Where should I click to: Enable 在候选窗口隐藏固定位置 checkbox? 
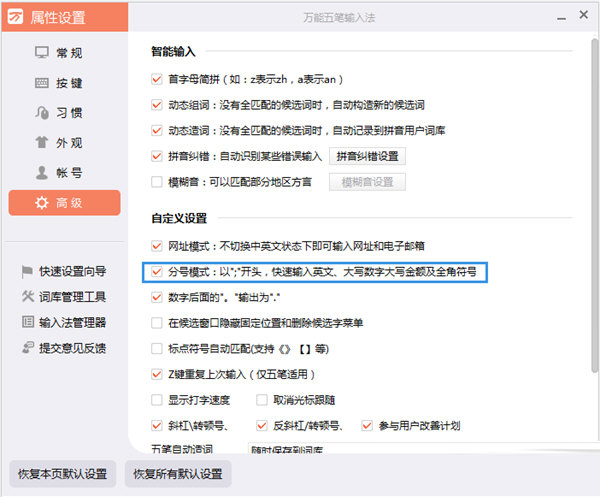(157, 323)
